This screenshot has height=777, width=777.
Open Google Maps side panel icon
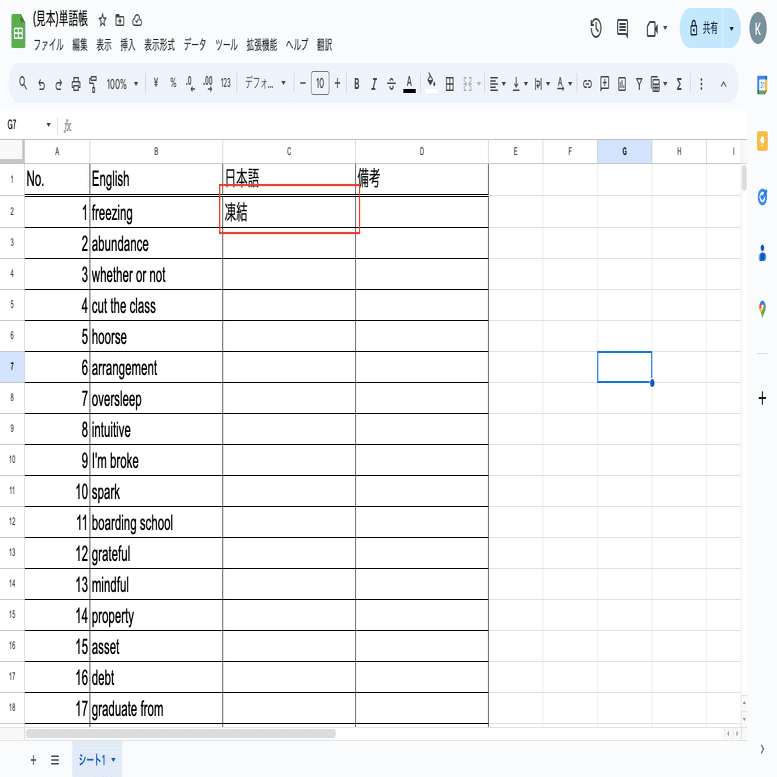pos(762,309)
